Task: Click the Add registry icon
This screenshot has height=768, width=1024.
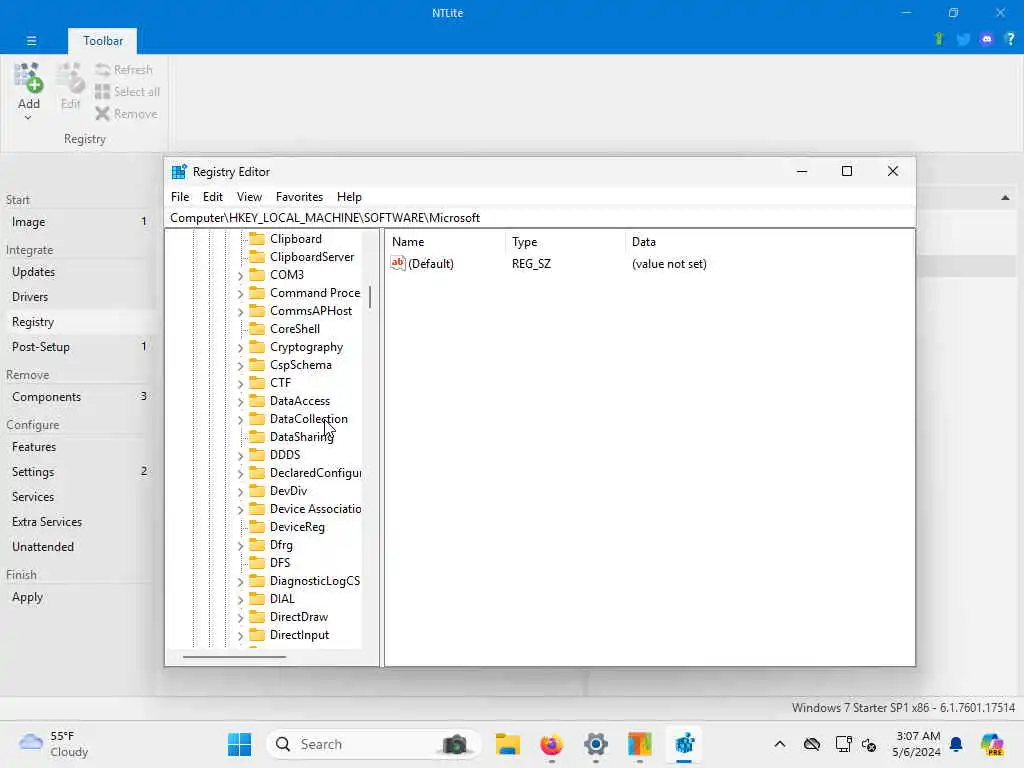Action: (29, 78)
